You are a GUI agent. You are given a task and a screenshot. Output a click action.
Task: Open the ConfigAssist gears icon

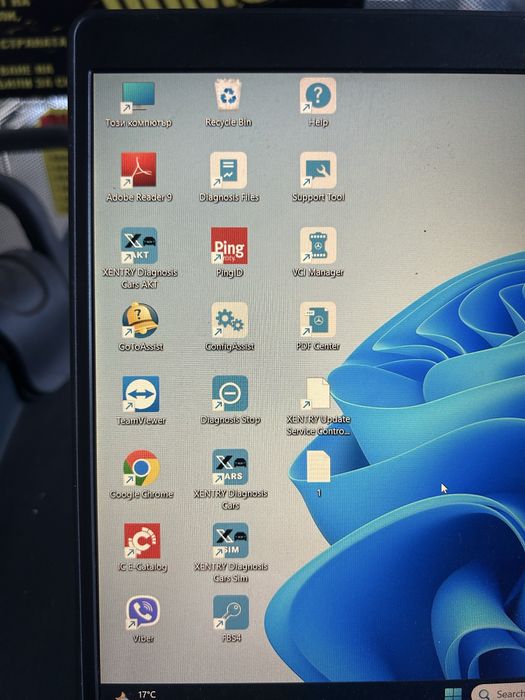click(x=229, y=320)
